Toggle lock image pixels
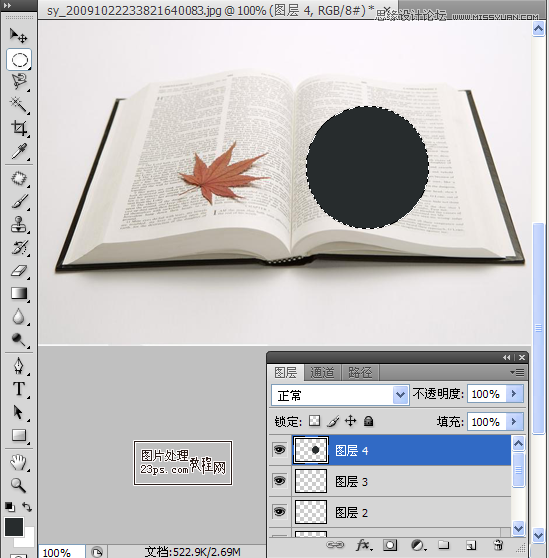This screenshot has height=558, width=549. click(x=333, y=421)
